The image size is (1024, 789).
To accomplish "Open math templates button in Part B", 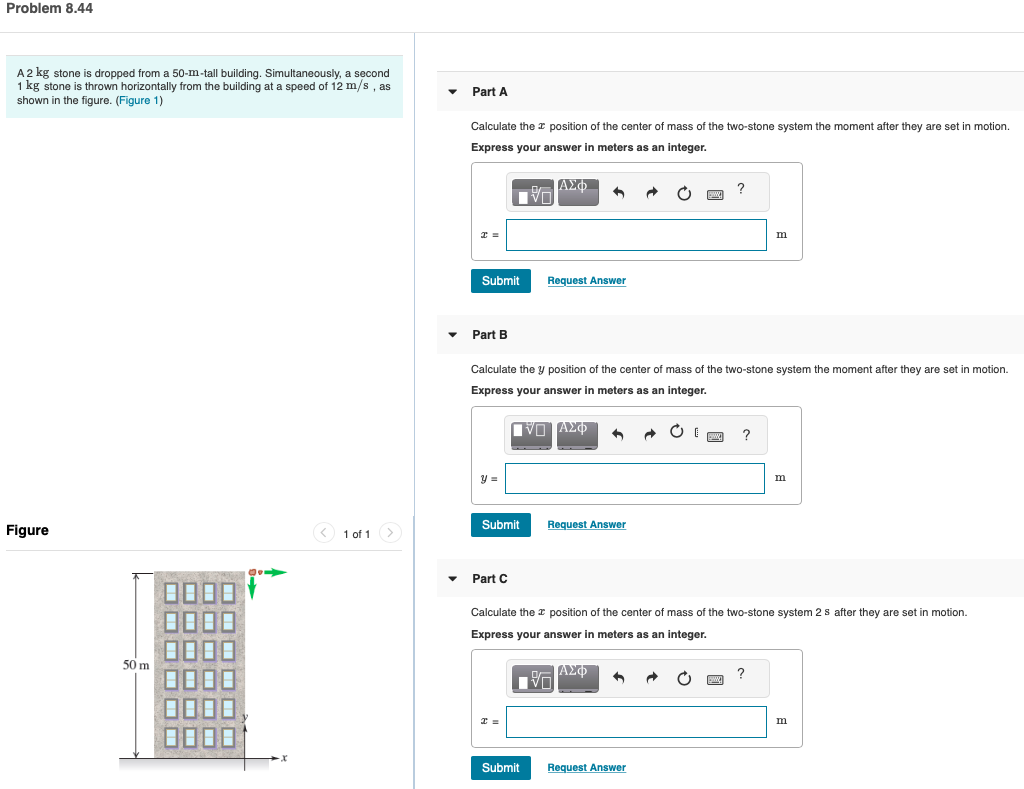I will 531,435.
